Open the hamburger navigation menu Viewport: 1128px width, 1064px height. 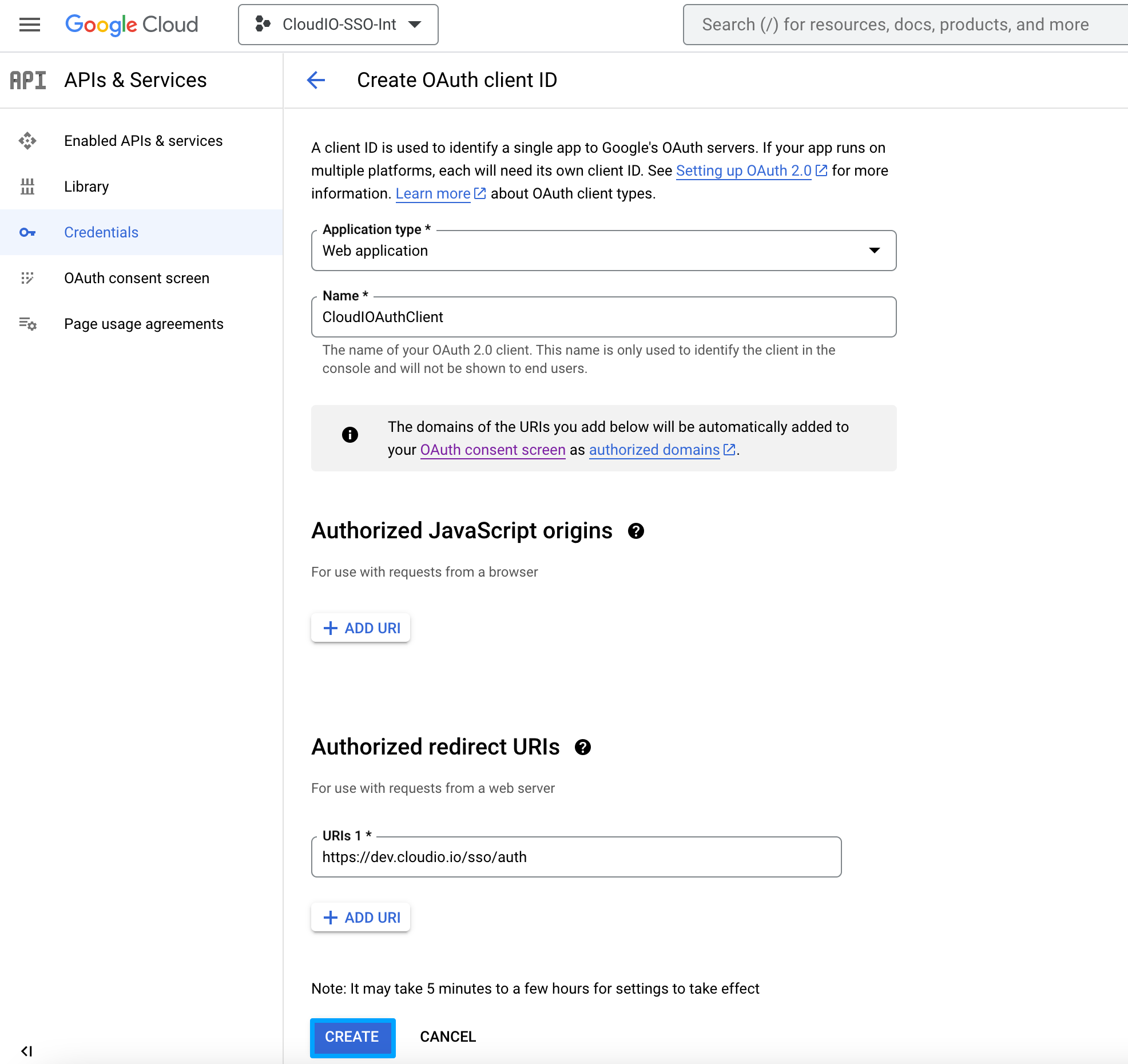29,25
